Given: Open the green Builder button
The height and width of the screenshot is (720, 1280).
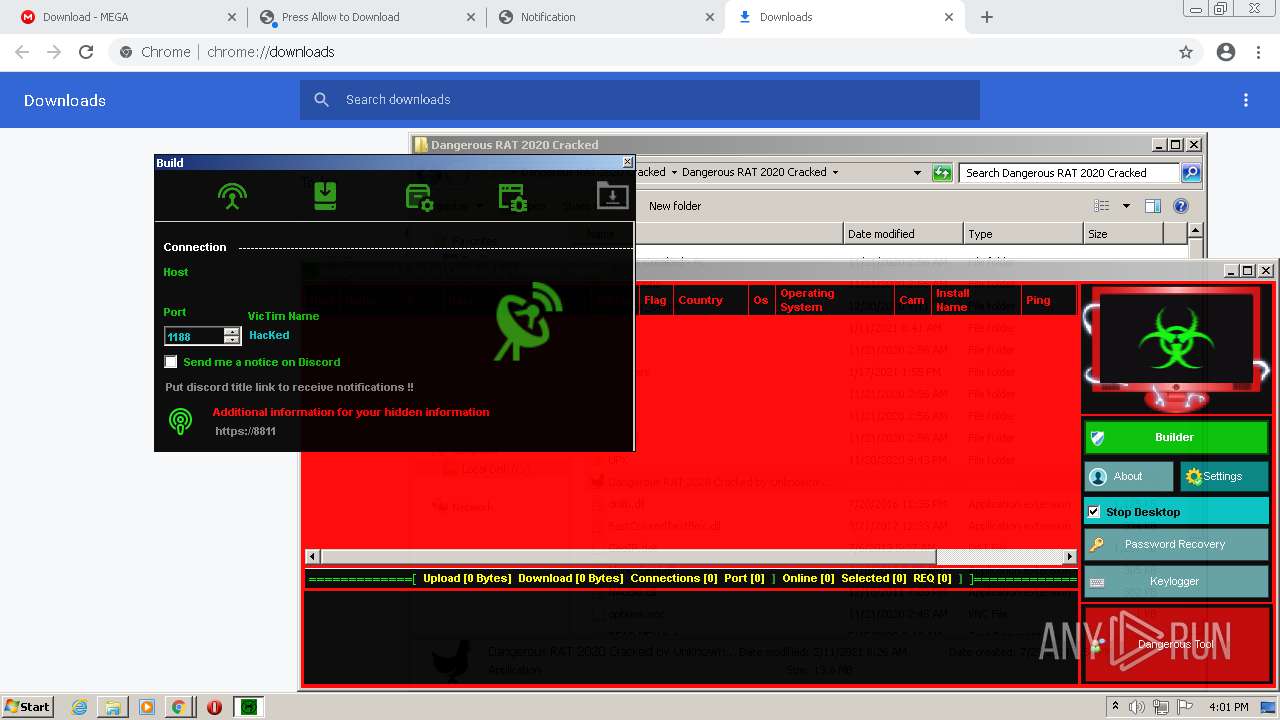Looking at the screenshot, I should coord(1176,438).
